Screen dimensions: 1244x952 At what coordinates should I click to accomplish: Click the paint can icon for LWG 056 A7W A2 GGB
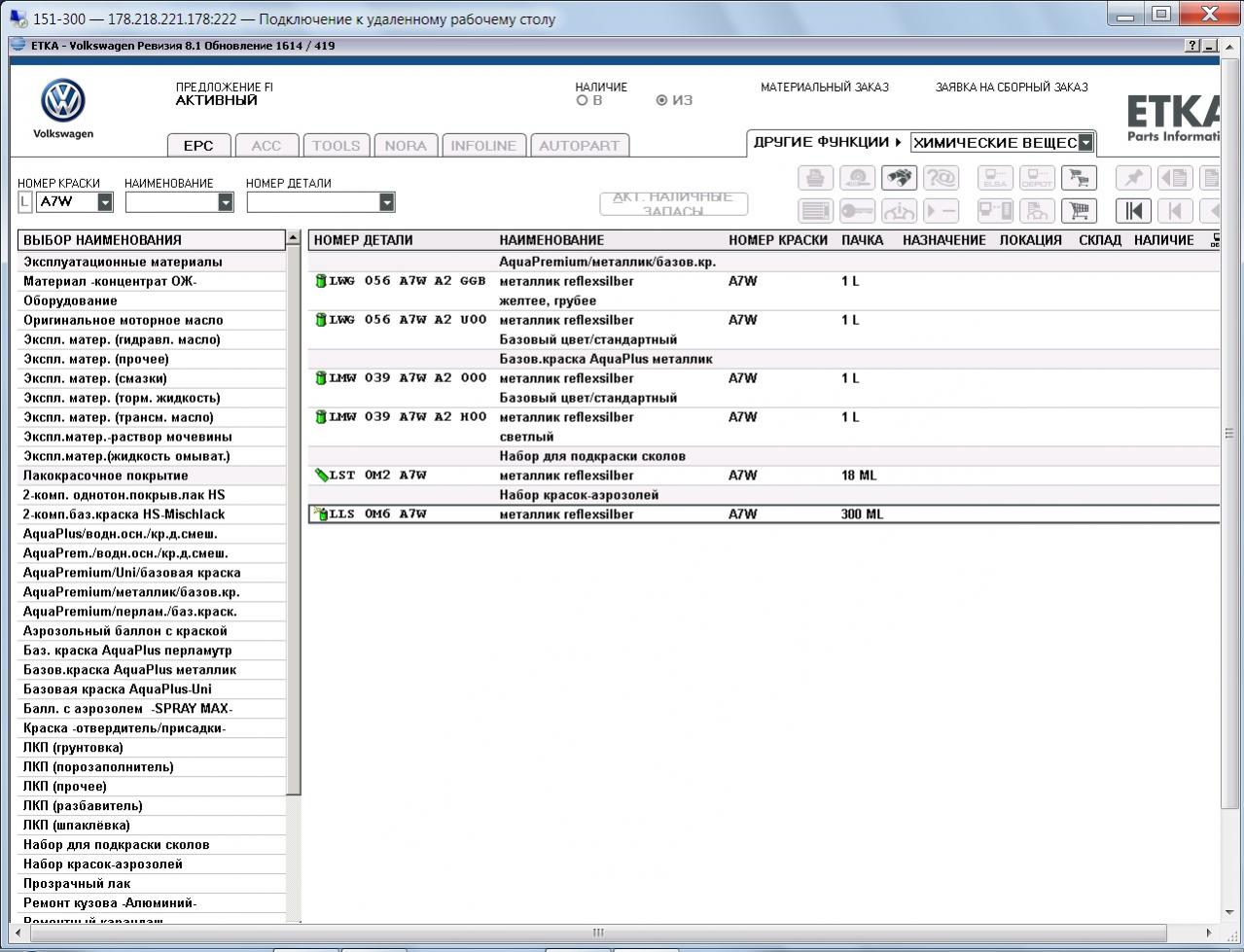[320, 281]
